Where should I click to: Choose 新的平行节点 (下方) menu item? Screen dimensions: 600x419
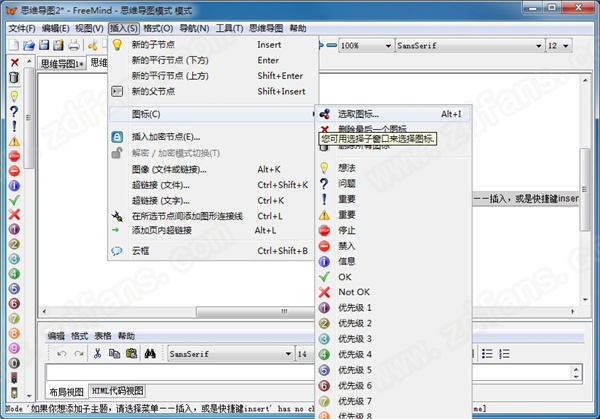coord(213,60)
